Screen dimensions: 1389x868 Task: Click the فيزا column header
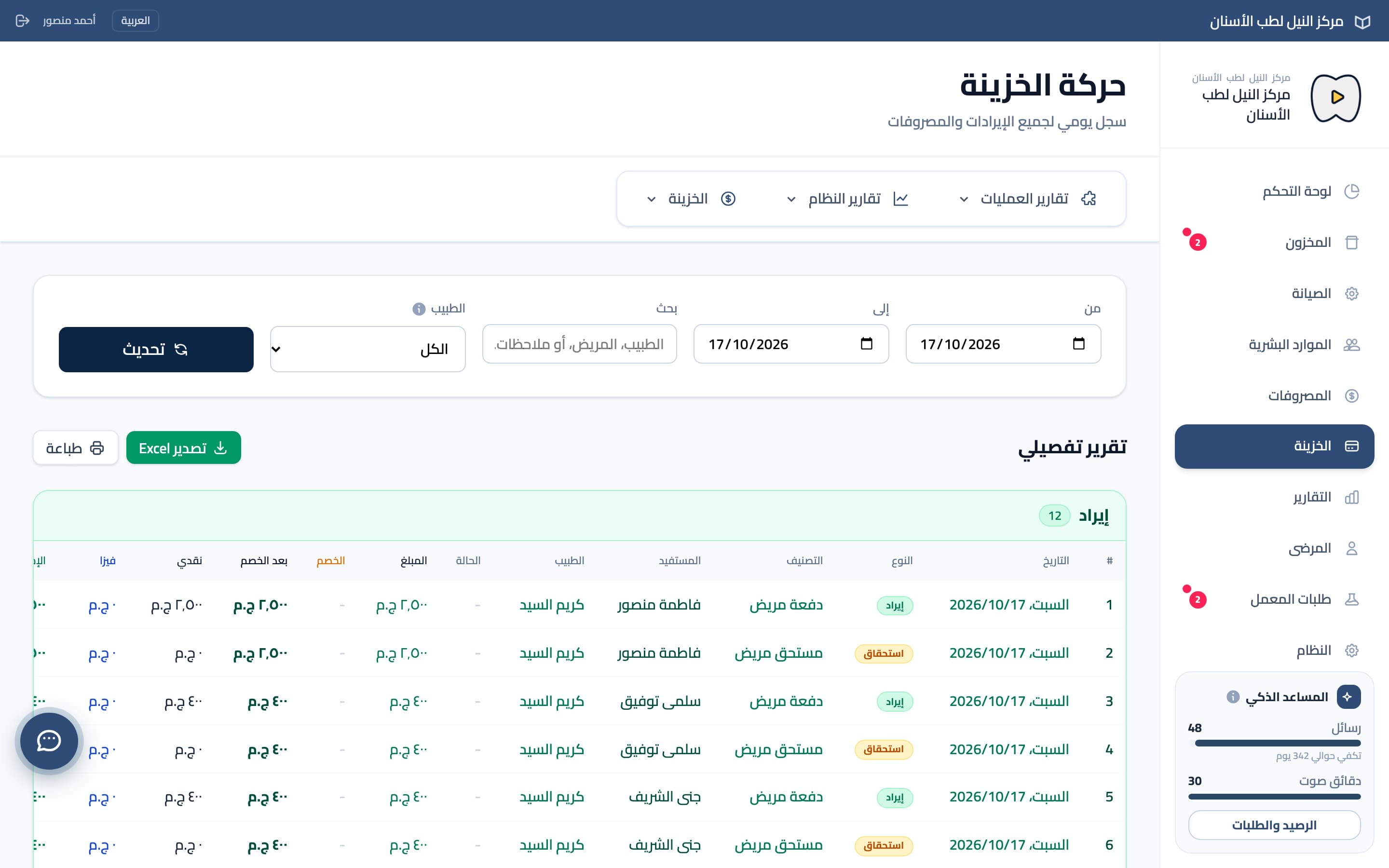tap(108, 560)
